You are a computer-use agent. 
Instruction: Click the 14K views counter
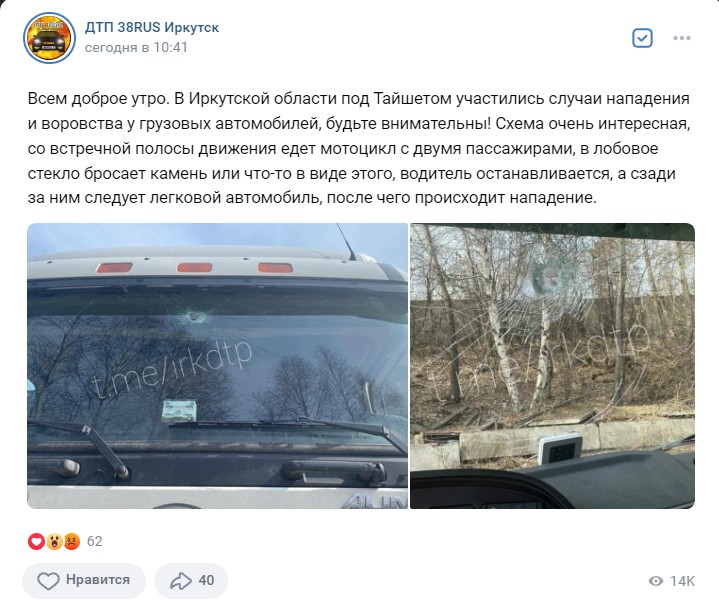682,581
